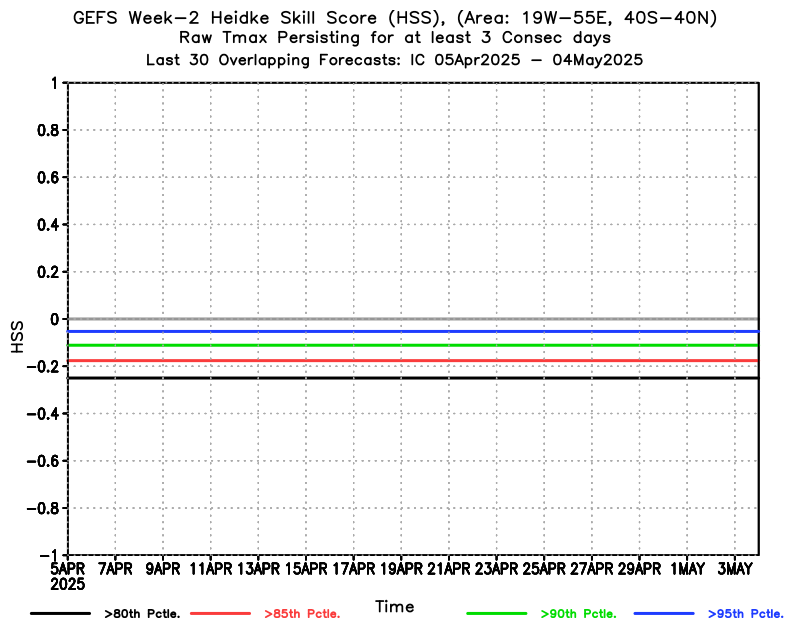Viewport: 794px width, 628px height.
Task: Click the red >85th Pctle. plot line
Action: tap(413, 361)
